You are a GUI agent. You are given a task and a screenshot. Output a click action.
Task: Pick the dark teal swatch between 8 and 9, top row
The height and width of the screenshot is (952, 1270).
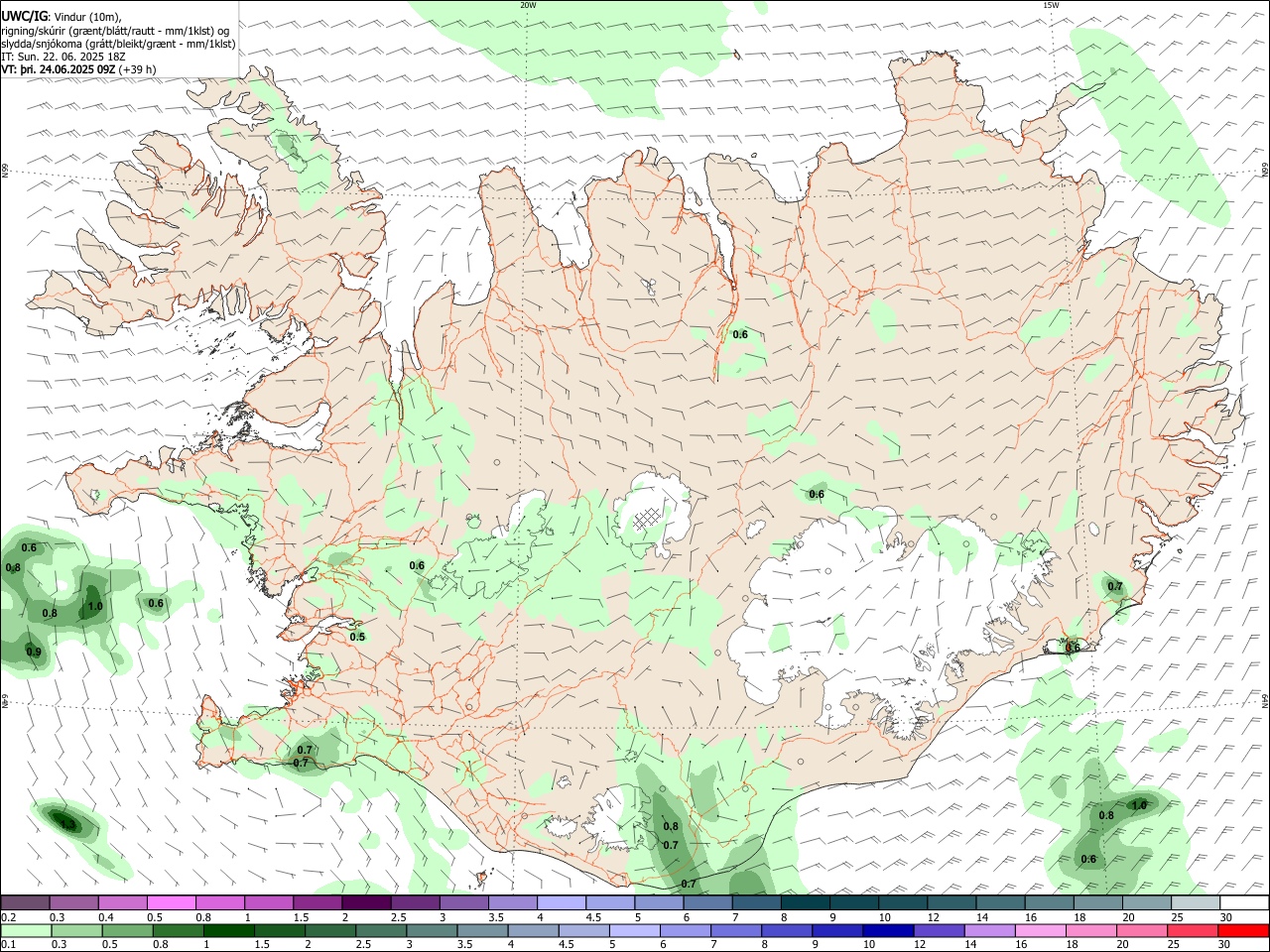coord(806,903)
